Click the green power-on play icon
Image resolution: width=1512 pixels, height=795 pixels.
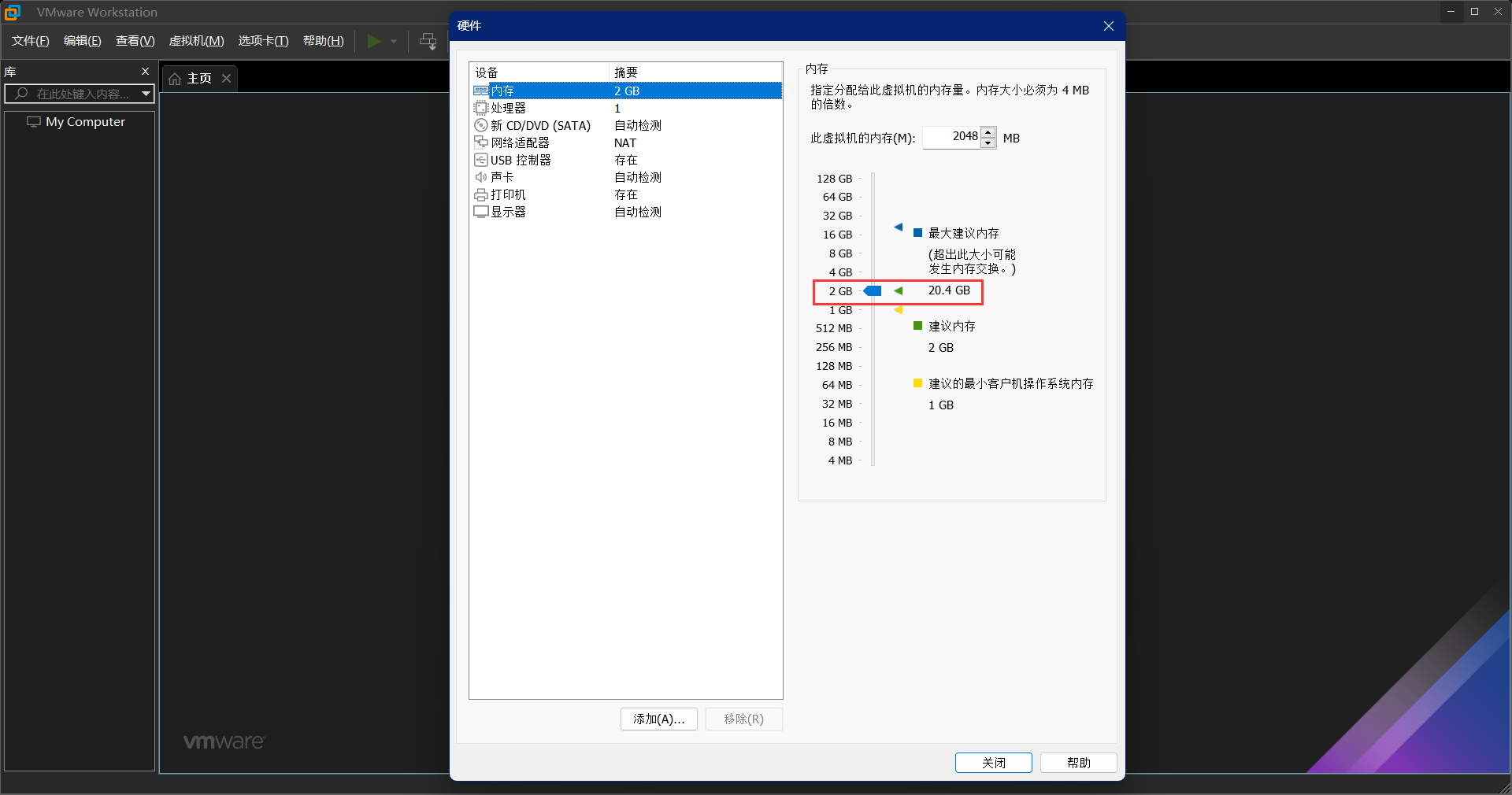374,41
